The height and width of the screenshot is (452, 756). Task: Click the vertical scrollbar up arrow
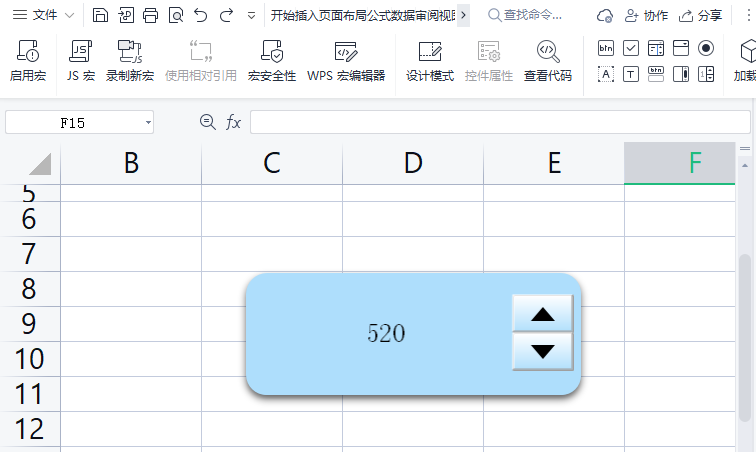745,165
